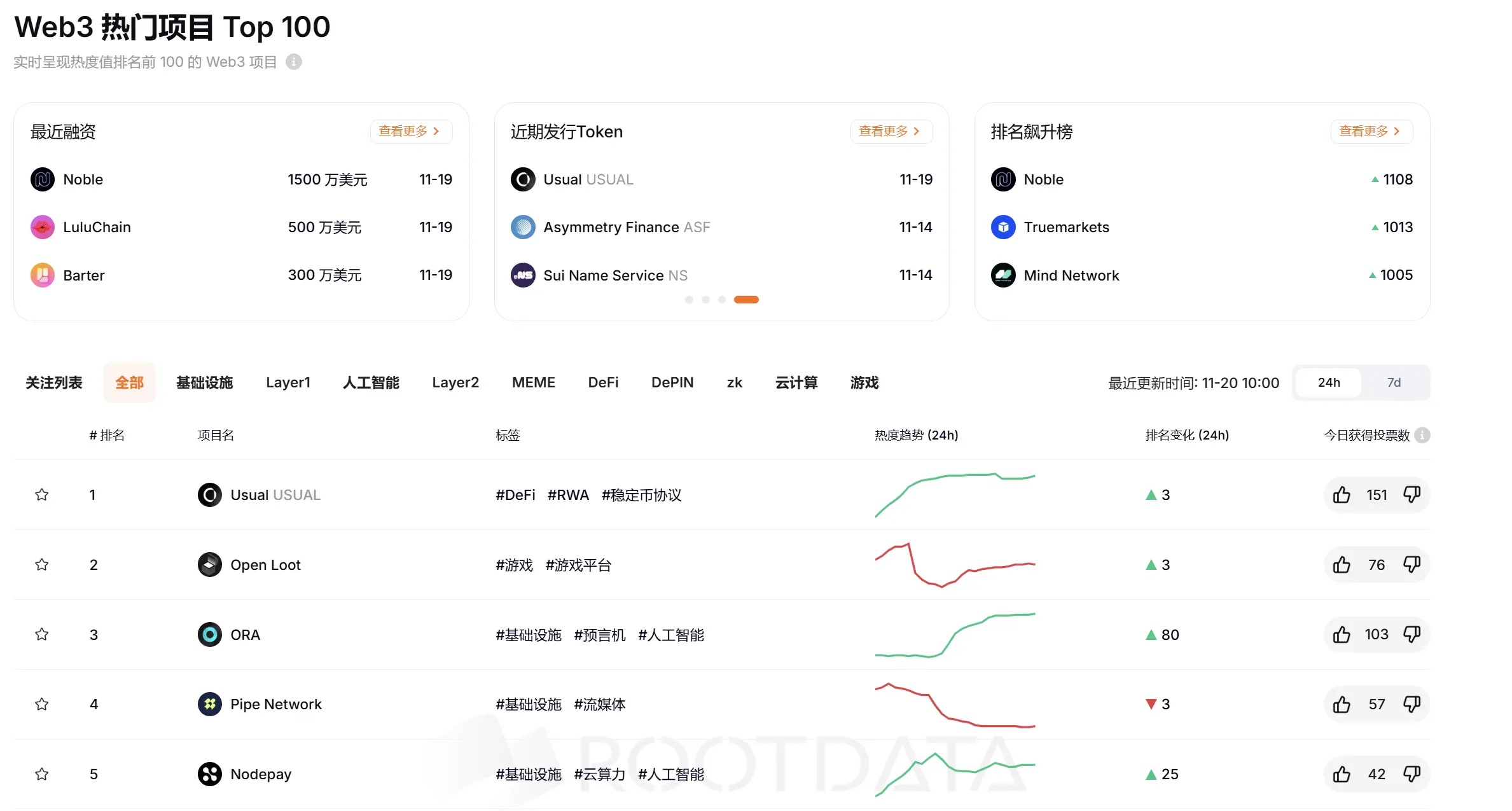The width and height of the screenshot is (1512, 811).
Task: Upvote Usual with the thumbs-up icon
Action: pyautogui.click(x=1342, y=495)
